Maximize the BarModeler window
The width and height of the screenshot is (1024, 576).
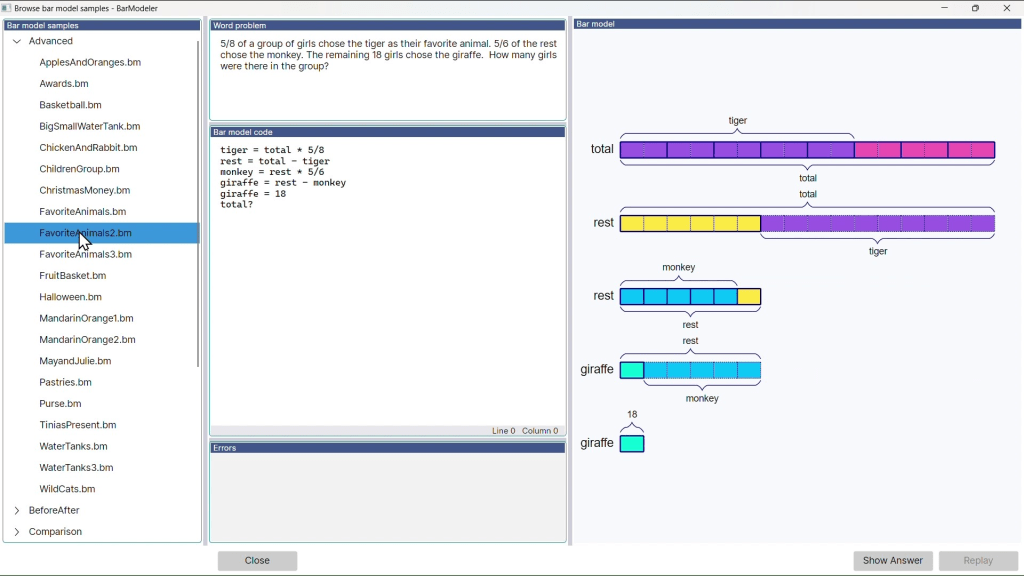(x=975, y=8)
